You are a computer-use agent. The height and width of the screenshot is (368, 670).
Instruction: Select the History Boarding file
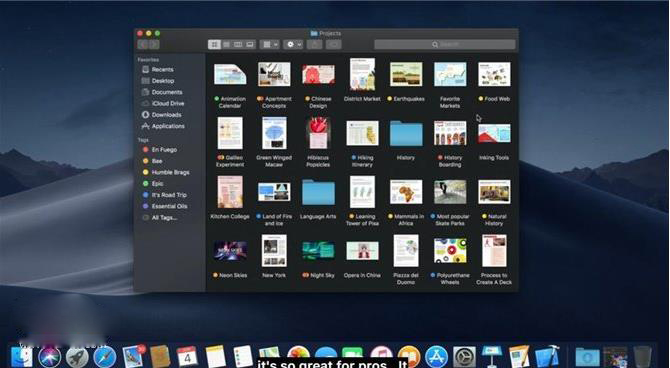(x=450, y=133)
